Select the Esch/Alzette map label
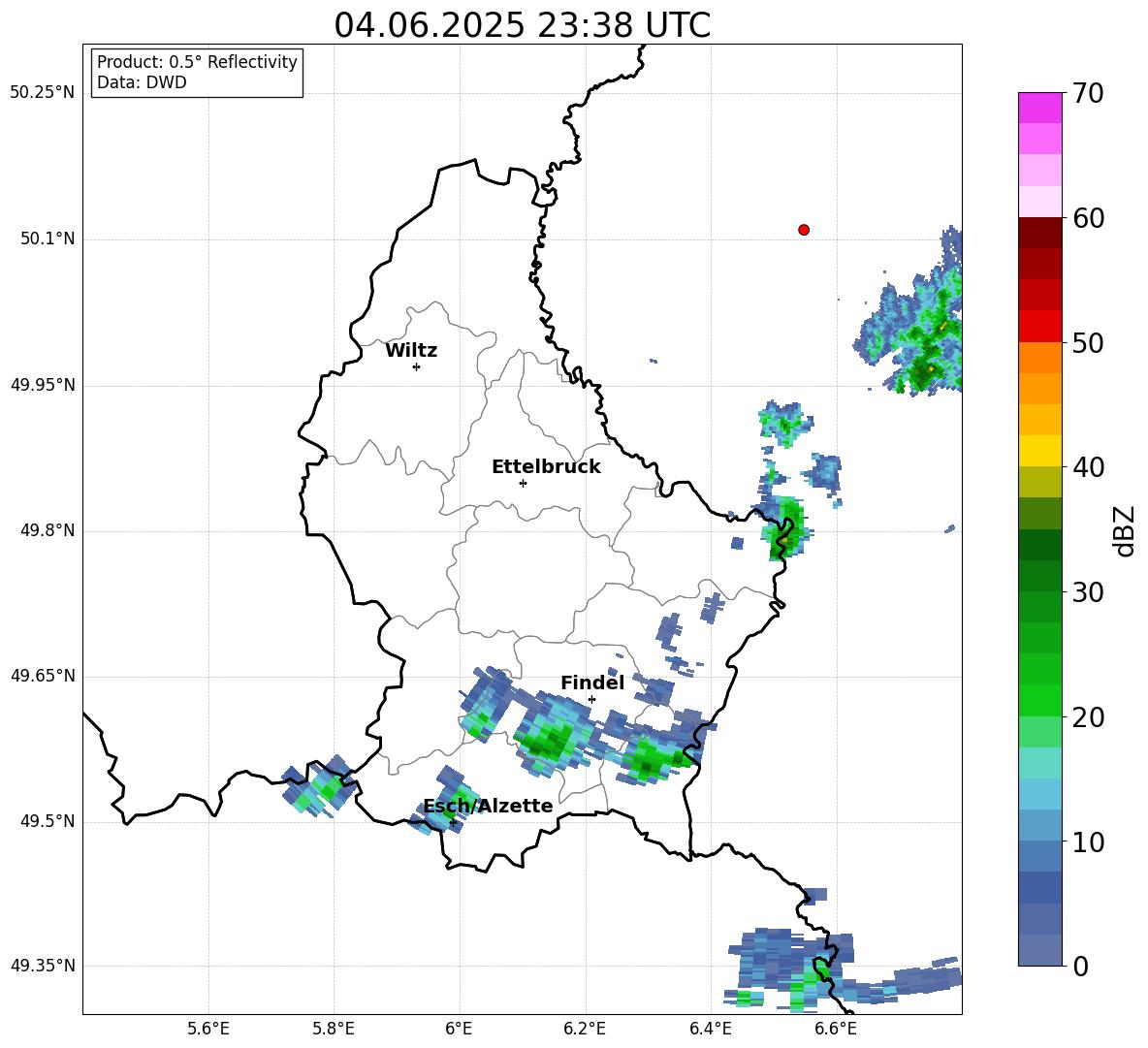This screenshot has height=1048, width=1148. point(488,806)
